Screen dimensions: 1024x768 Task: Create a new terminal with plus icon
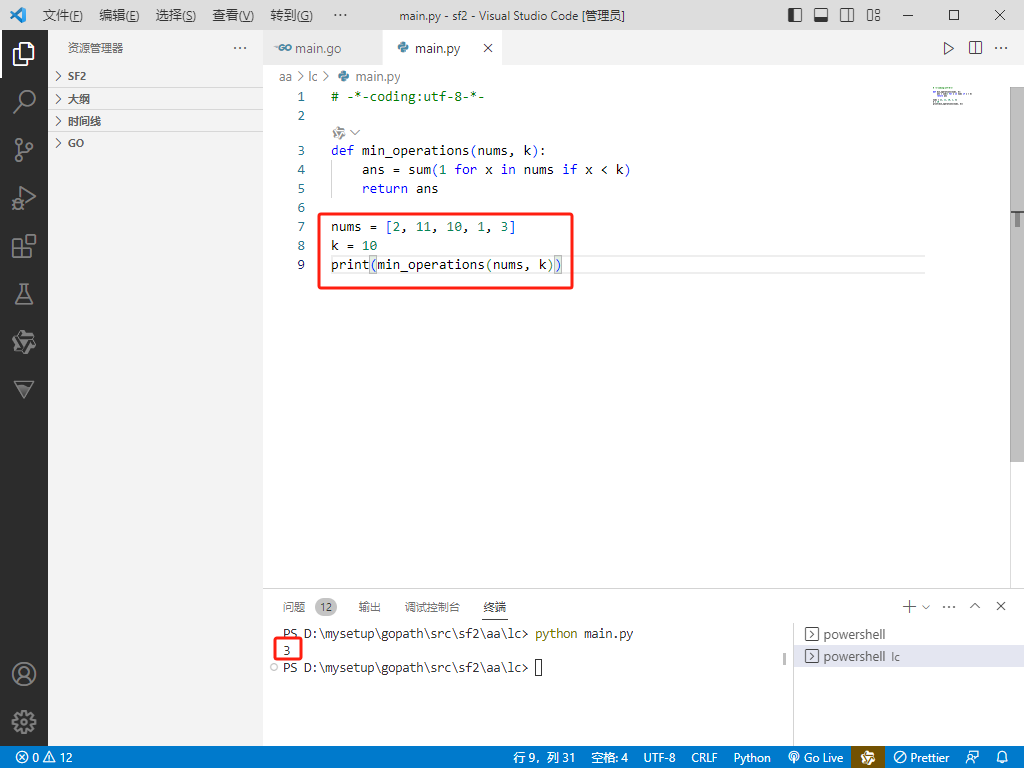909,607
